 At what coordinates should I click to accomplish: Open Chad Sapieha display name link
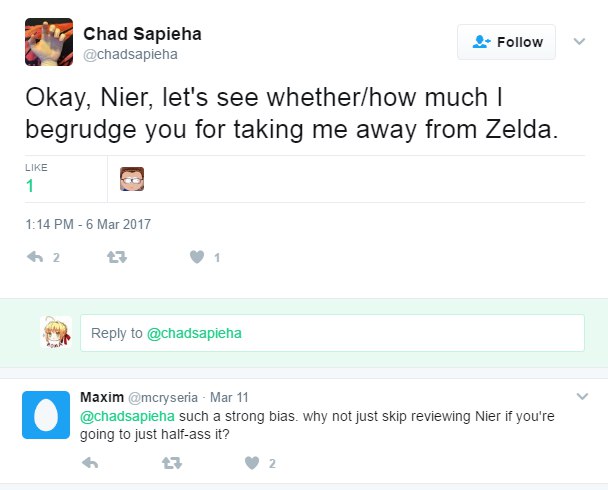tap(142, 34)
